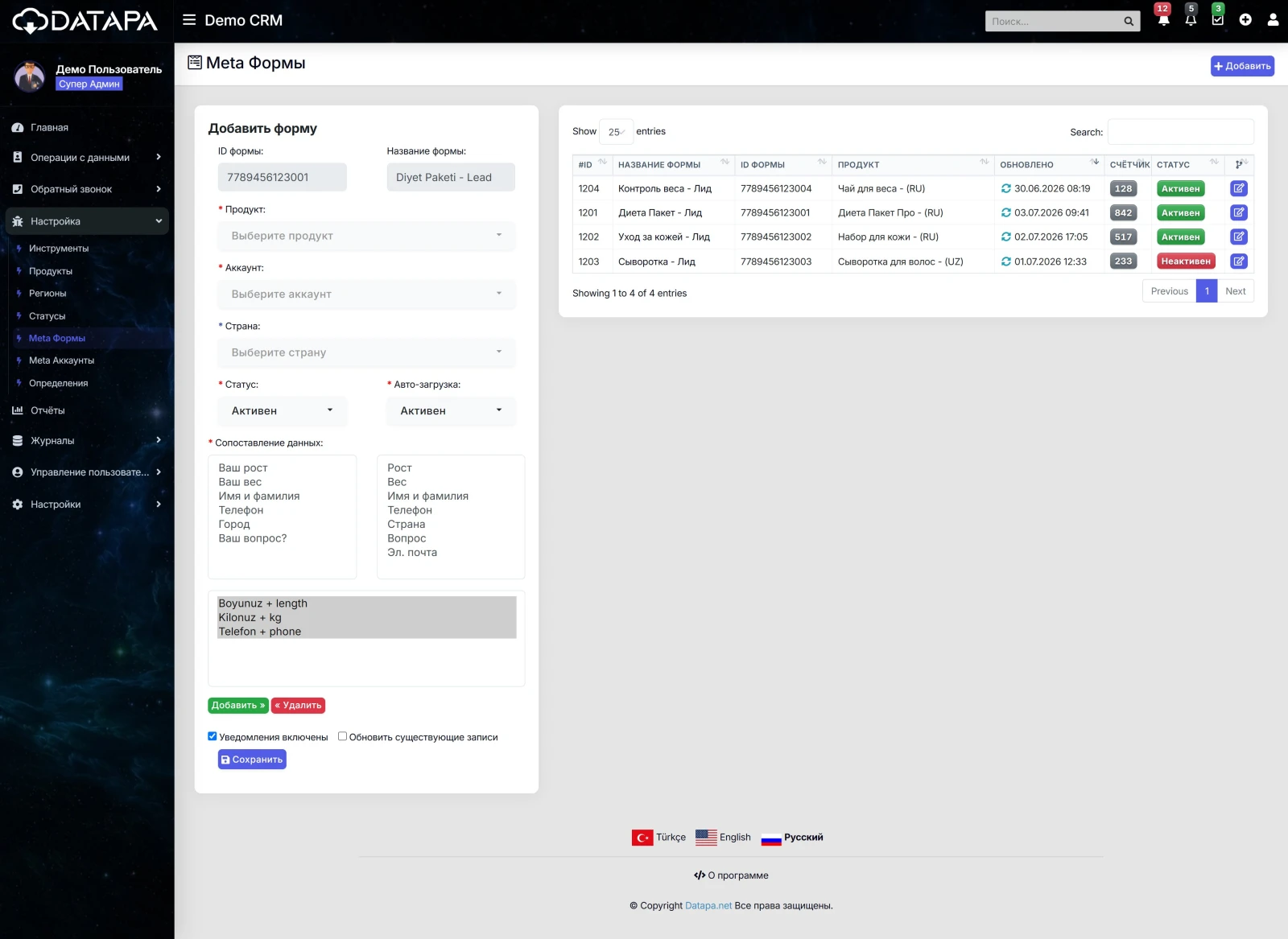Screen dimensions: 1288x939
Task: Open Статусы submenu item
Action: 47,316
